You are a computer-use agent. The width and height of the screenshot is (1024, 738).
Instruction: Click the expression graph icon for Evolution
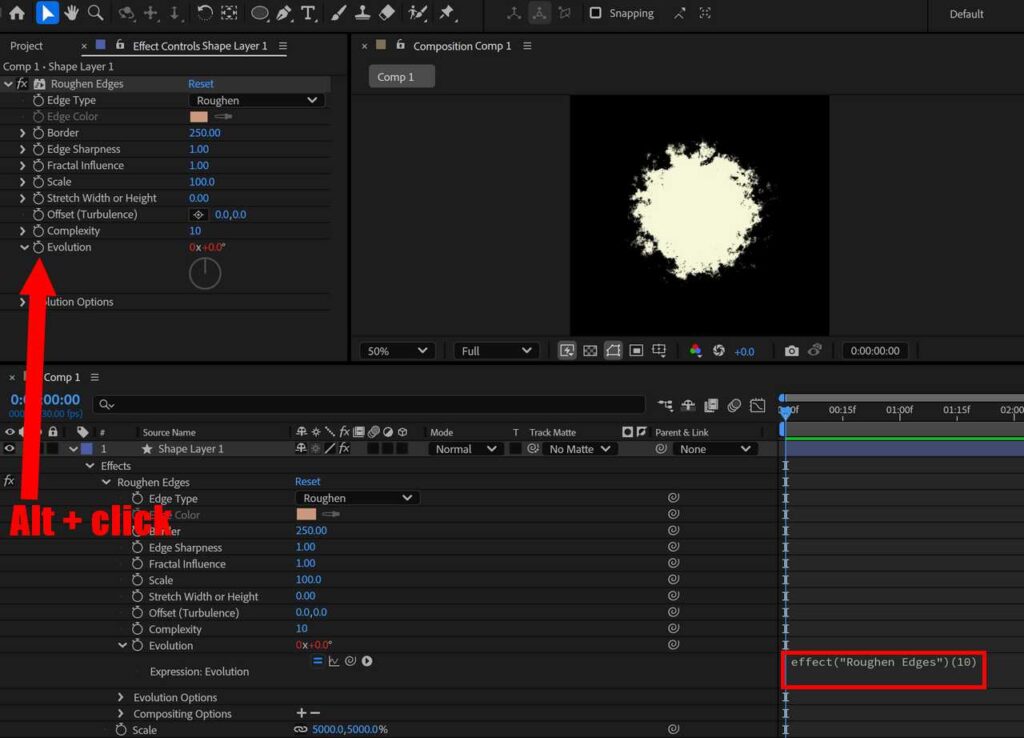click(334, 661)
